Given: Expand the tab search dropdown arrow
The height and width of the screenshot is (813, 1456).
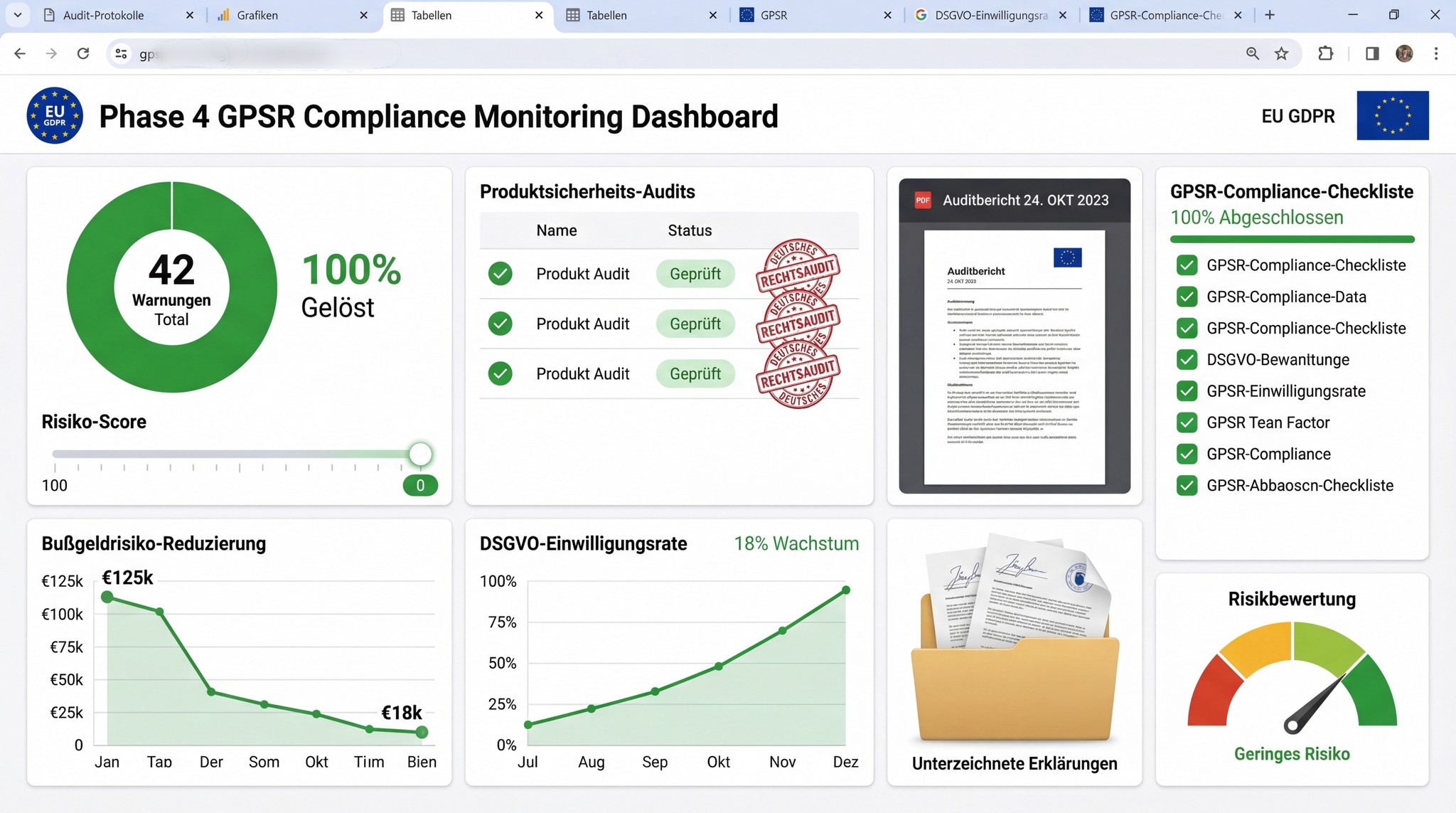Looking at the screenshot, I should (x=17, y=15).
